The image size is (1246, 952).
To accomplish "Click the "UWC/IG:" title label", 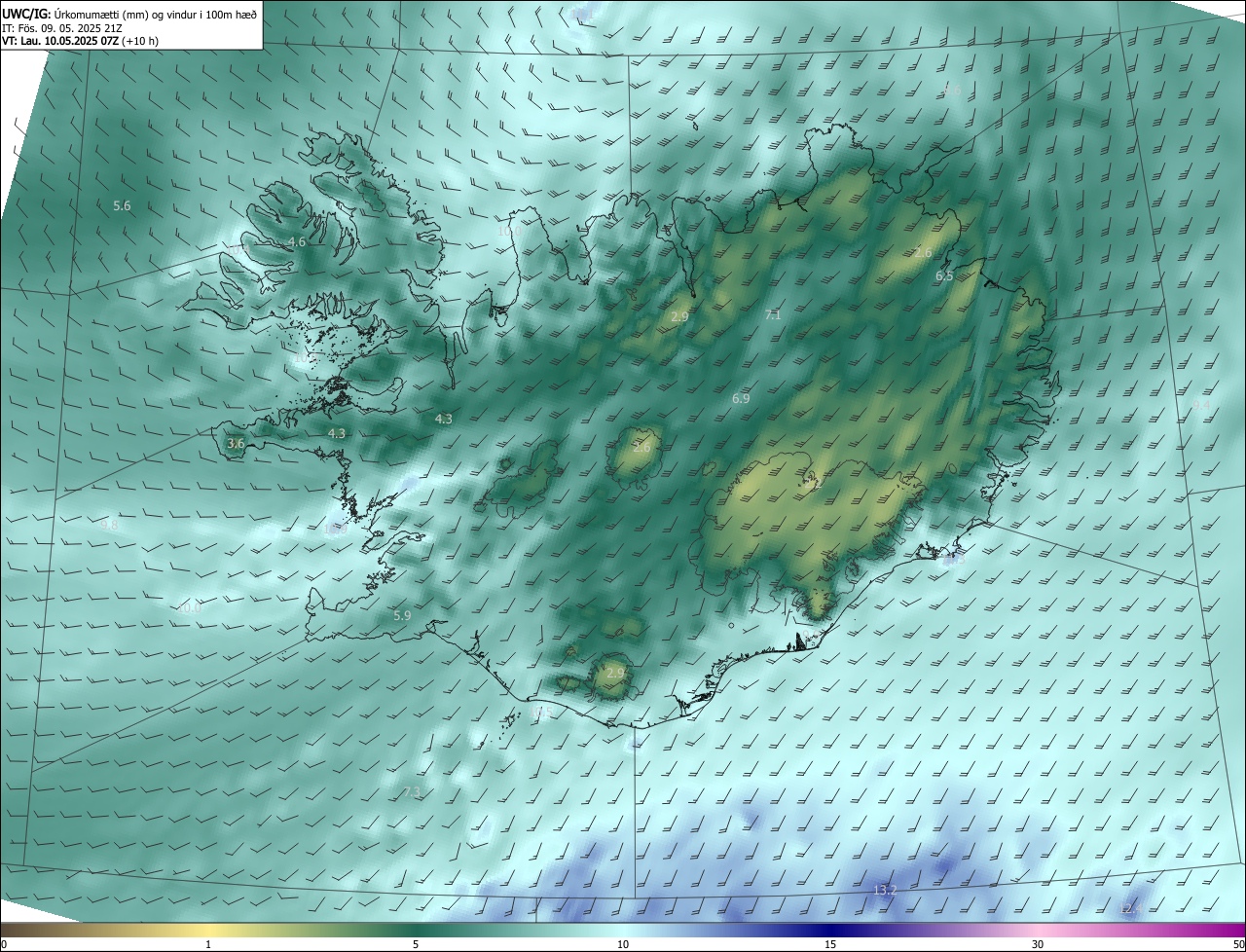I will [25, 13].
